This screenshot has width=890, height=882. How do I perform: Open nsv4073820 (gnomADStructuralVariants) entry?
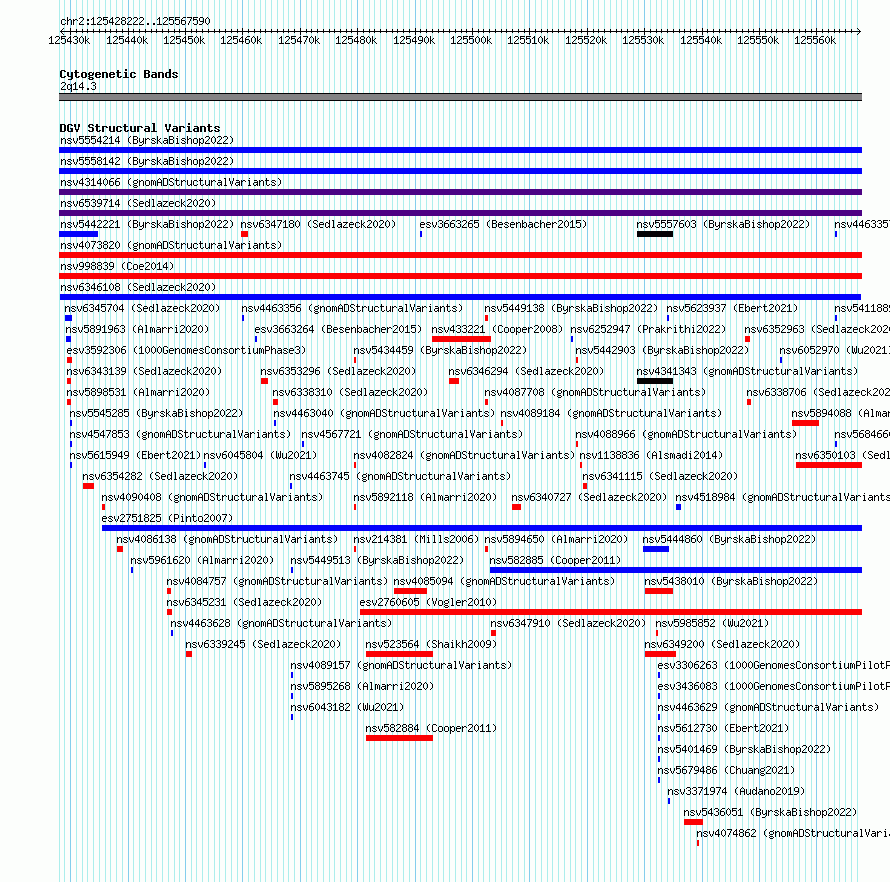point(171,245)
